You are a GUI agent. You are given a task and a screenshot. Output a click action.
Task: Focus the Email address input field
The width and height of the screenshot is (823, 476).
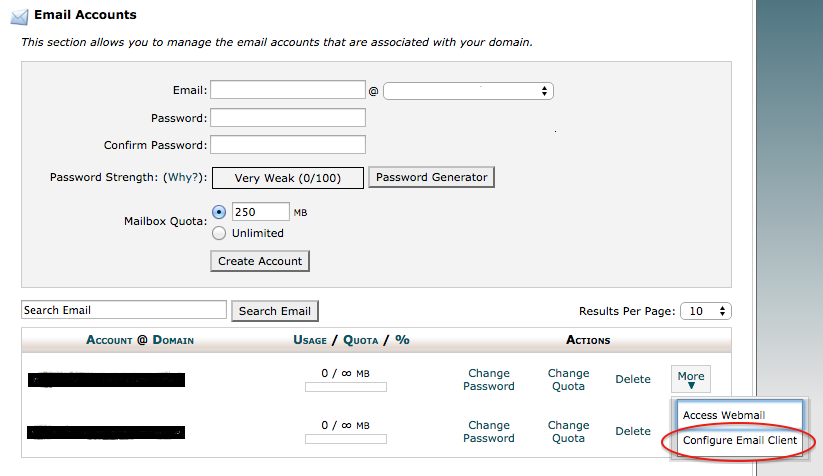pyautogui.click(x=288, y=91)
